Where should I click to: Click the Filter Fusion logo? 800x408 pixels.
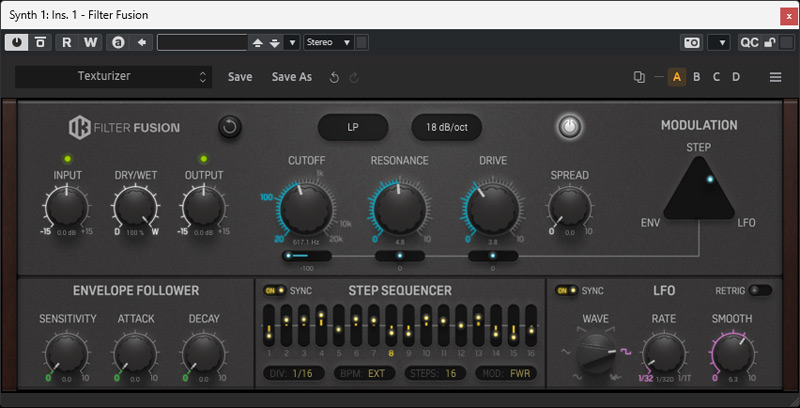(x=124, y=128)
